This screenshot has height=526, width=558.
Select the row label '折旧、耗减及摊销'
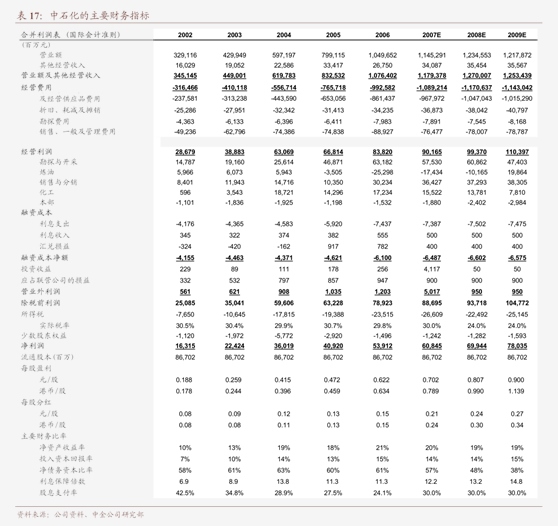pos(70,110)
